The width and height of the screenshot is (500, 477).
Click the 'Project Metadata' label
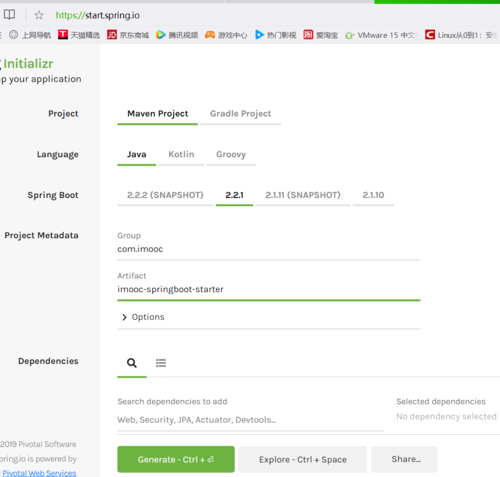point(41,236)
